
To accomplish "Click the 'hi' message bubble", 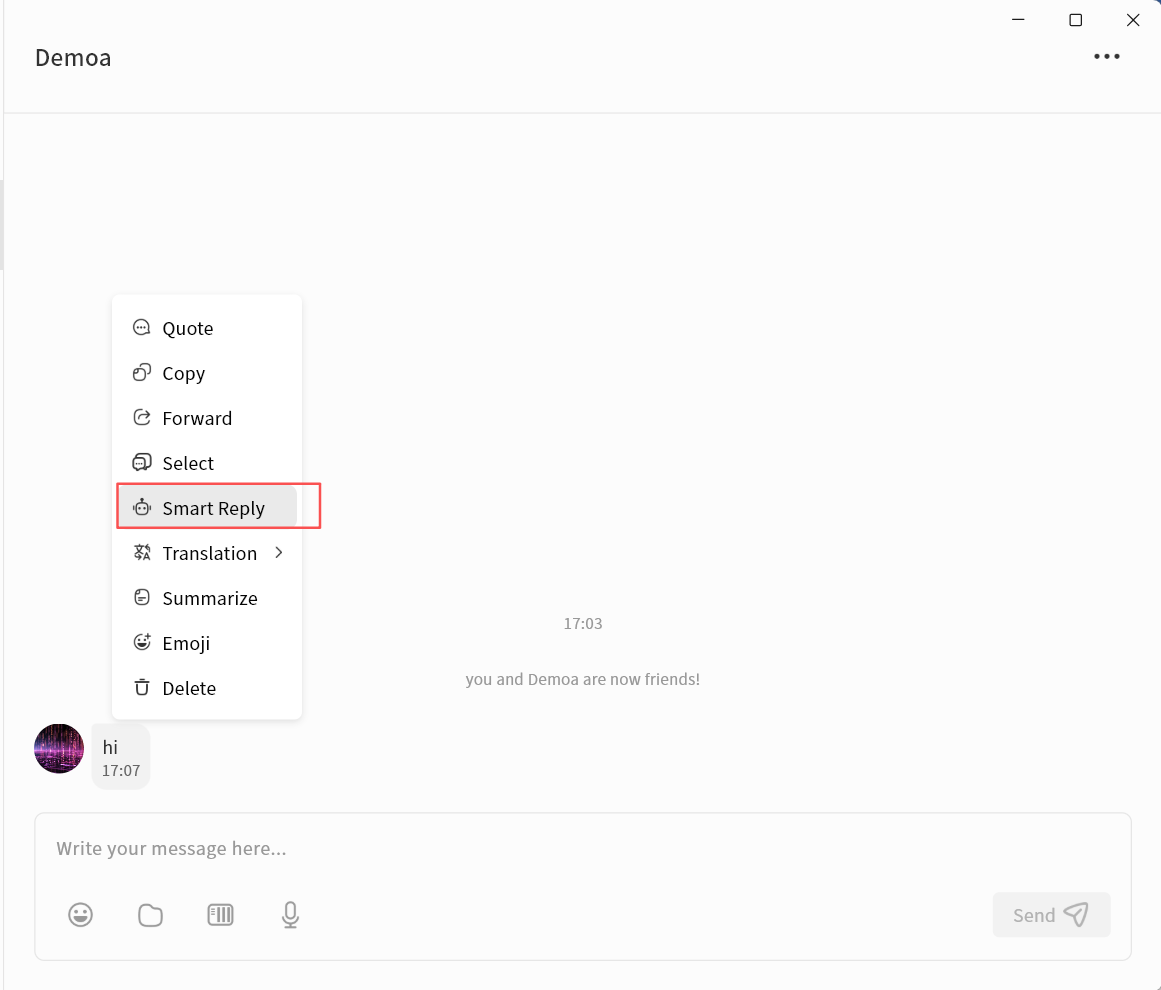I will coord(121,757).
